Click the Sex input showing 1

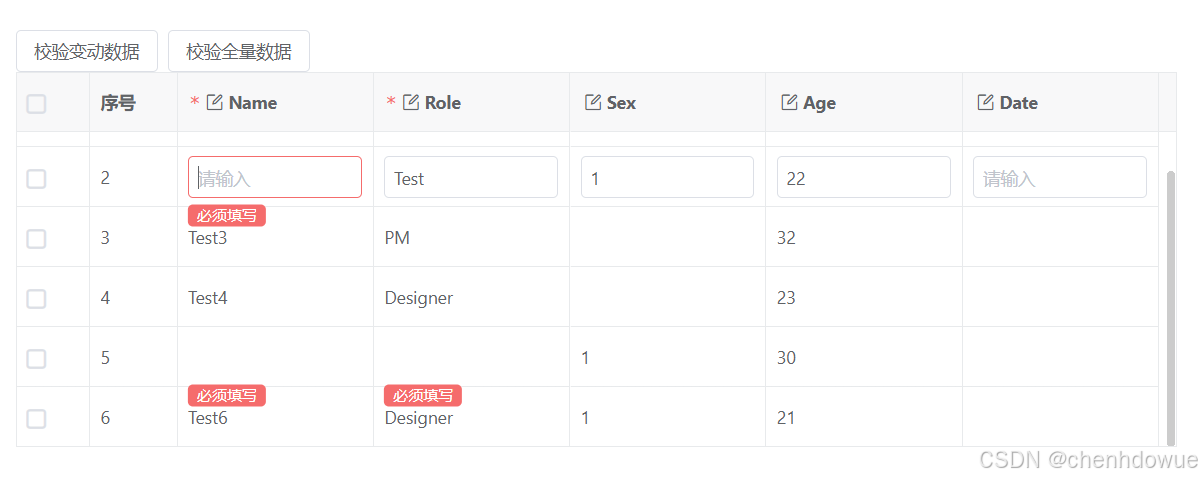pyautogui.click(x=667, y=178)
